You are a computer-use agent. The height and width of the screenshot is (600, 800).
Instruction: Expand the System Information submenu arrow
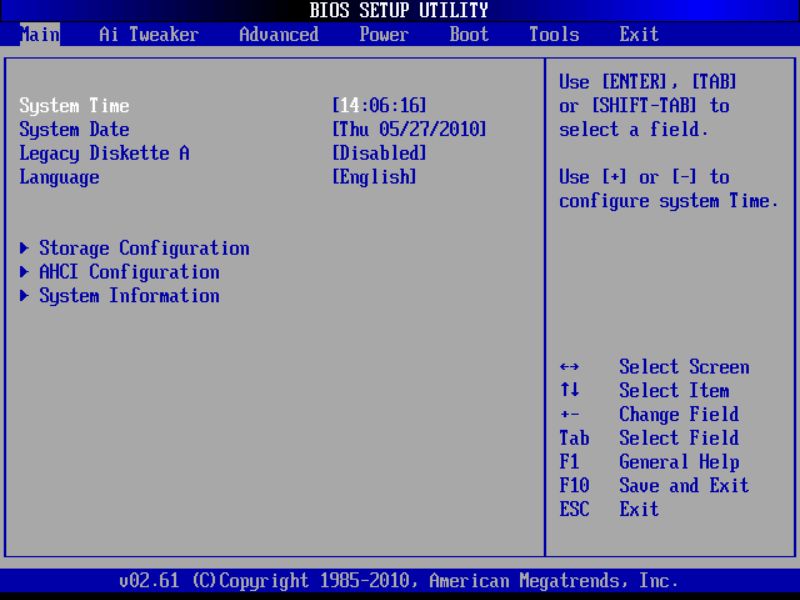23,296
